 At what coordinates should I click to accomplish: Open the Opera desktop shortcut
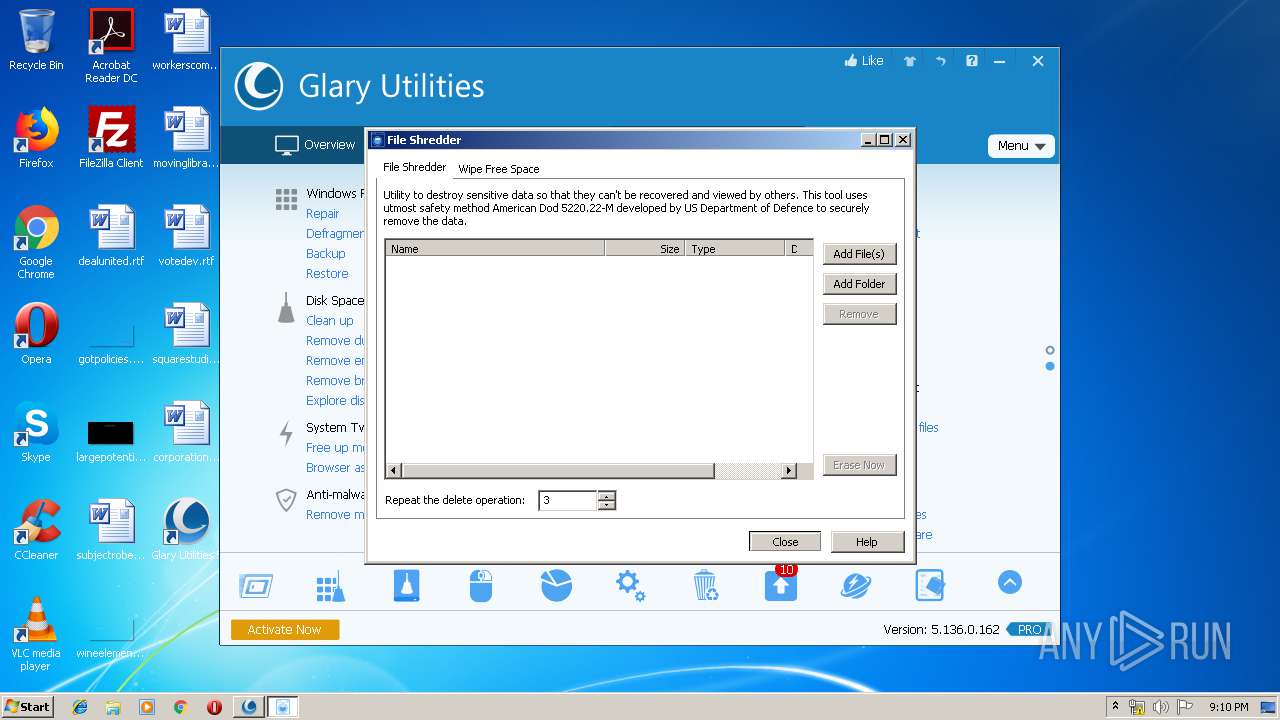36,334
